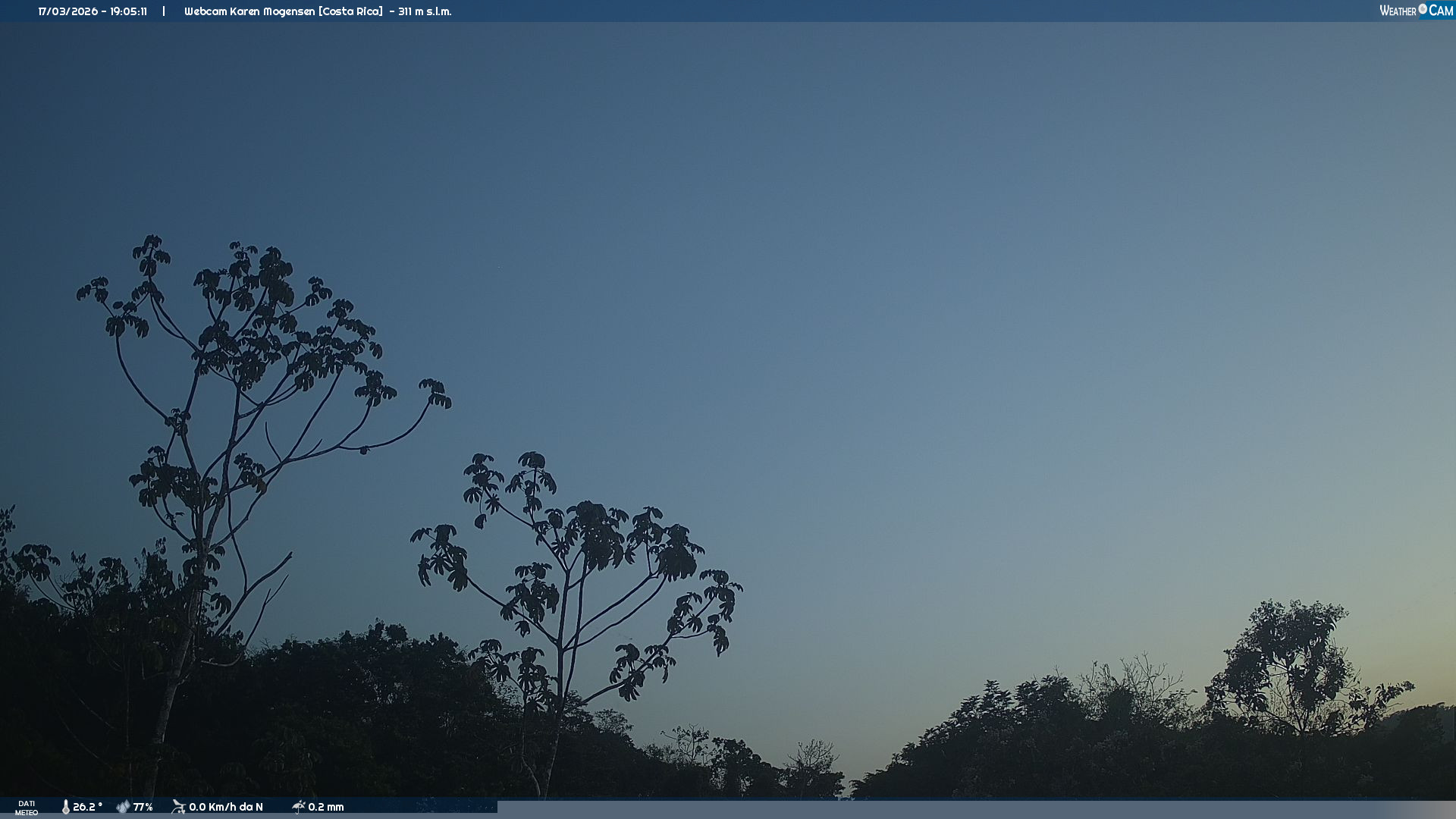Viewport: 1456px width, 819px height.
Task: Click the 0.0 Km/h da N wind reading
Action: coord(226,807)
